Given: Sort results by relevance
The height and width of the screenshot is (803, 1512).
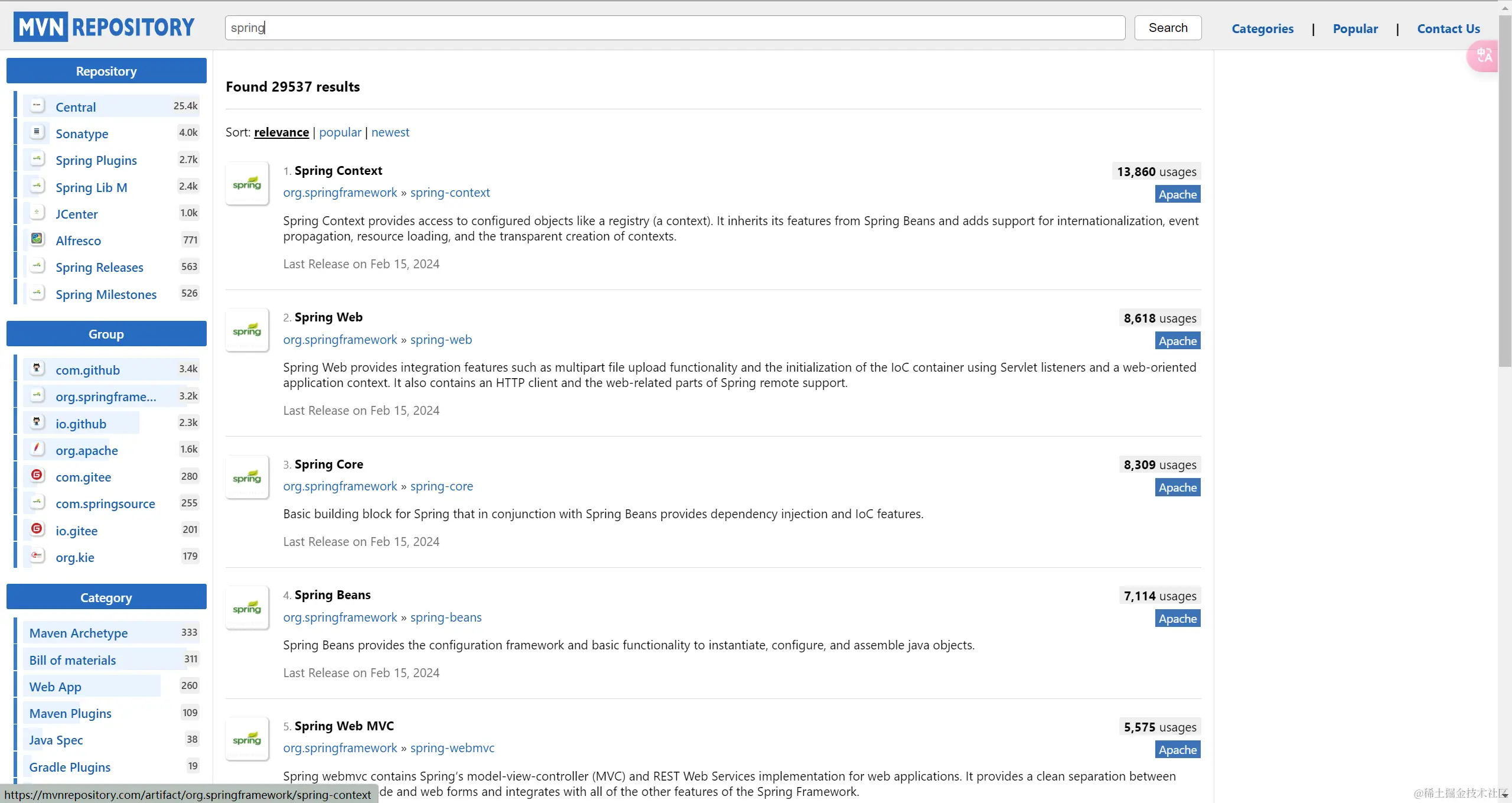Looking at the screenshot, I should 281,132.
